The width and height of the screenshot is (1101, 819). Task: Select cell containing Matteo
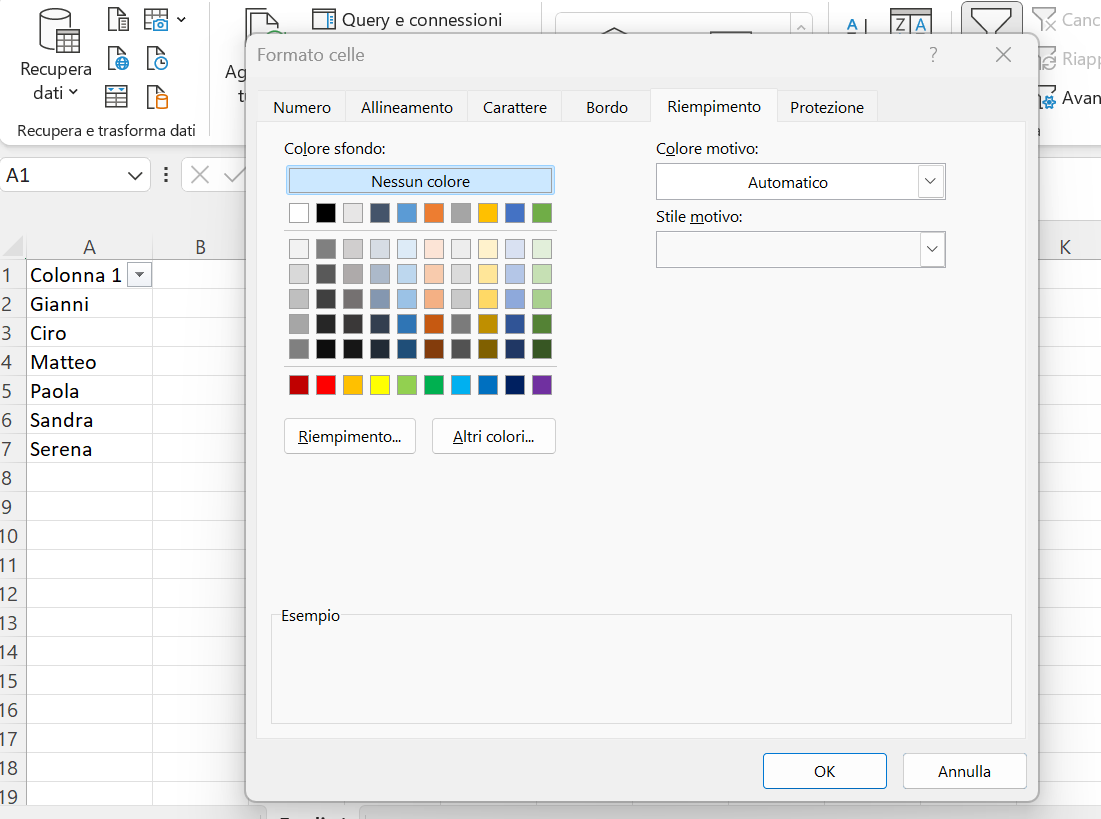coord(89,362)
